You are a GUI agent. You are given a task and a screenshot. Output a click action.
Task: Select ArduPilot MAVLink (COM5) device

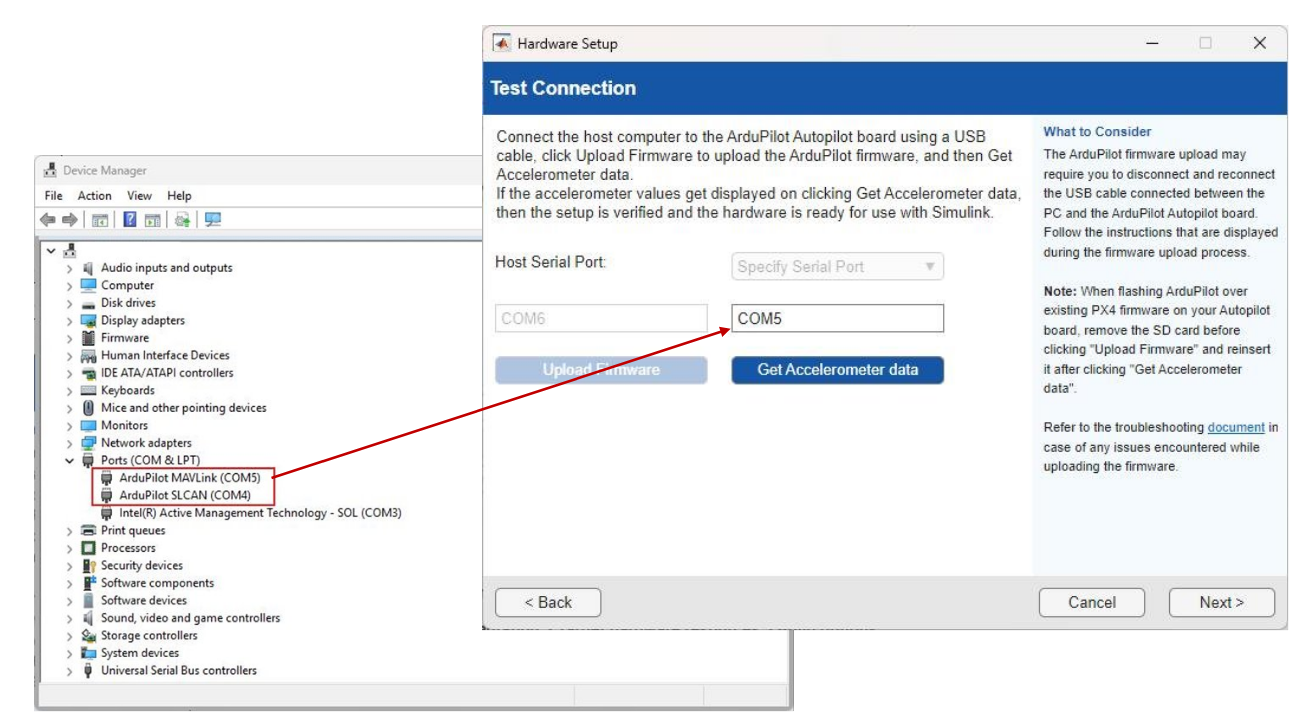(x=189, y=478)
